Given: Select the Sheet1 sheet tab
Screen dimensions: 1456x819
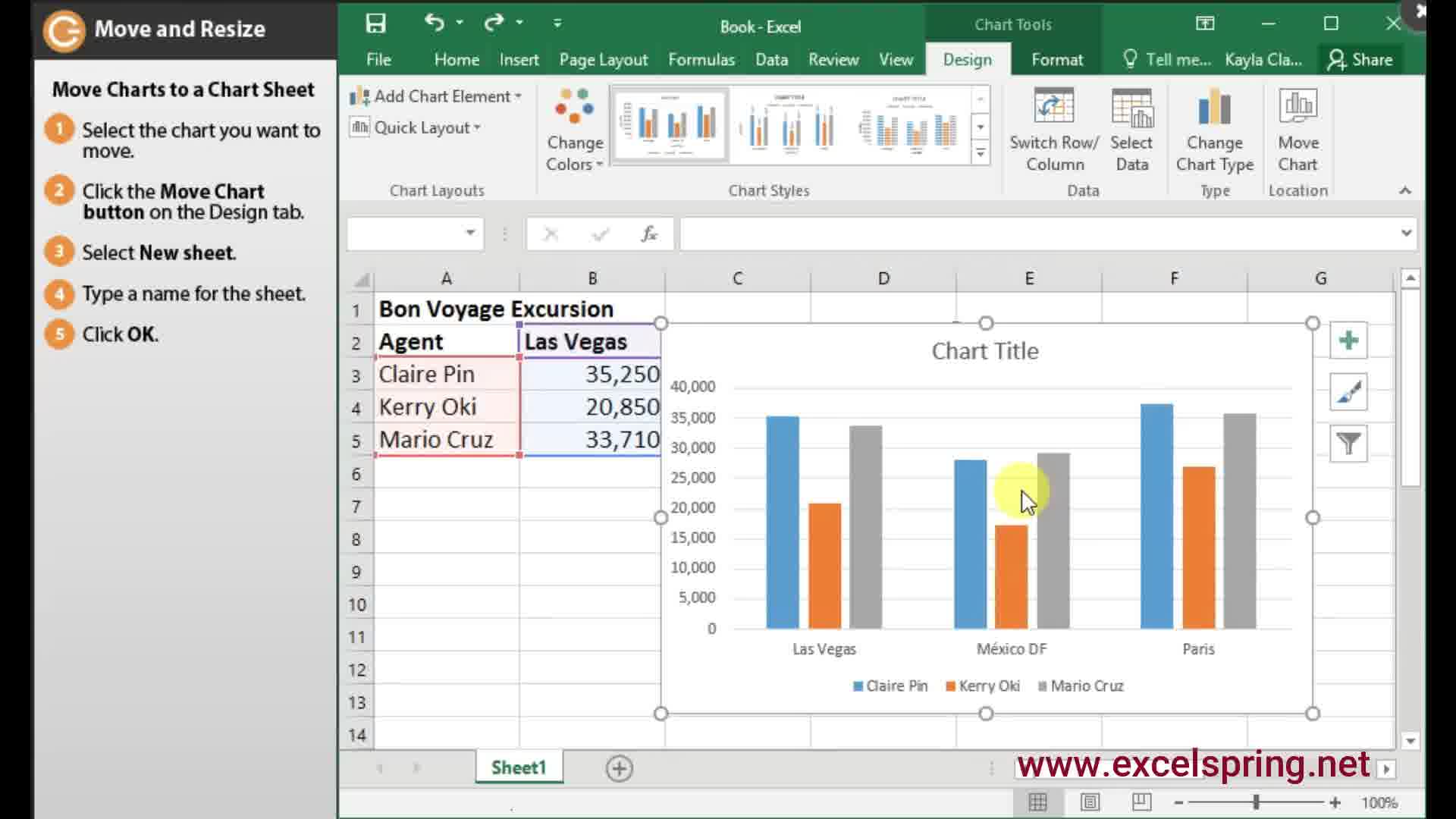Looking at the screenshot, I should coord(519,767).
